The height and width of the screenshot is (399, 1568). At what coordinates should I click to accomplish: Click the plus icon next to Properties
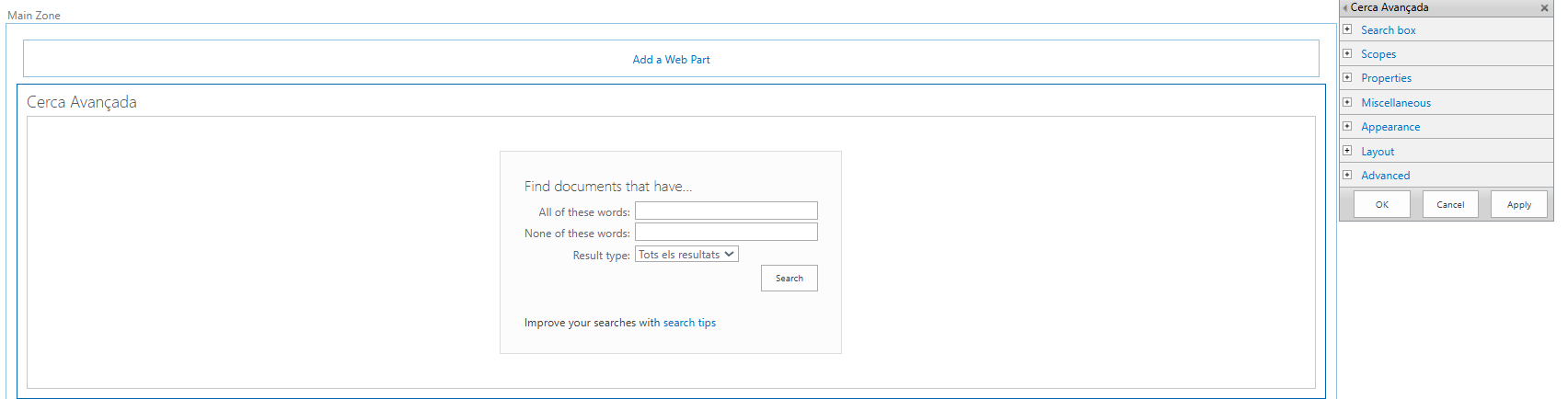coord(1347,77)
